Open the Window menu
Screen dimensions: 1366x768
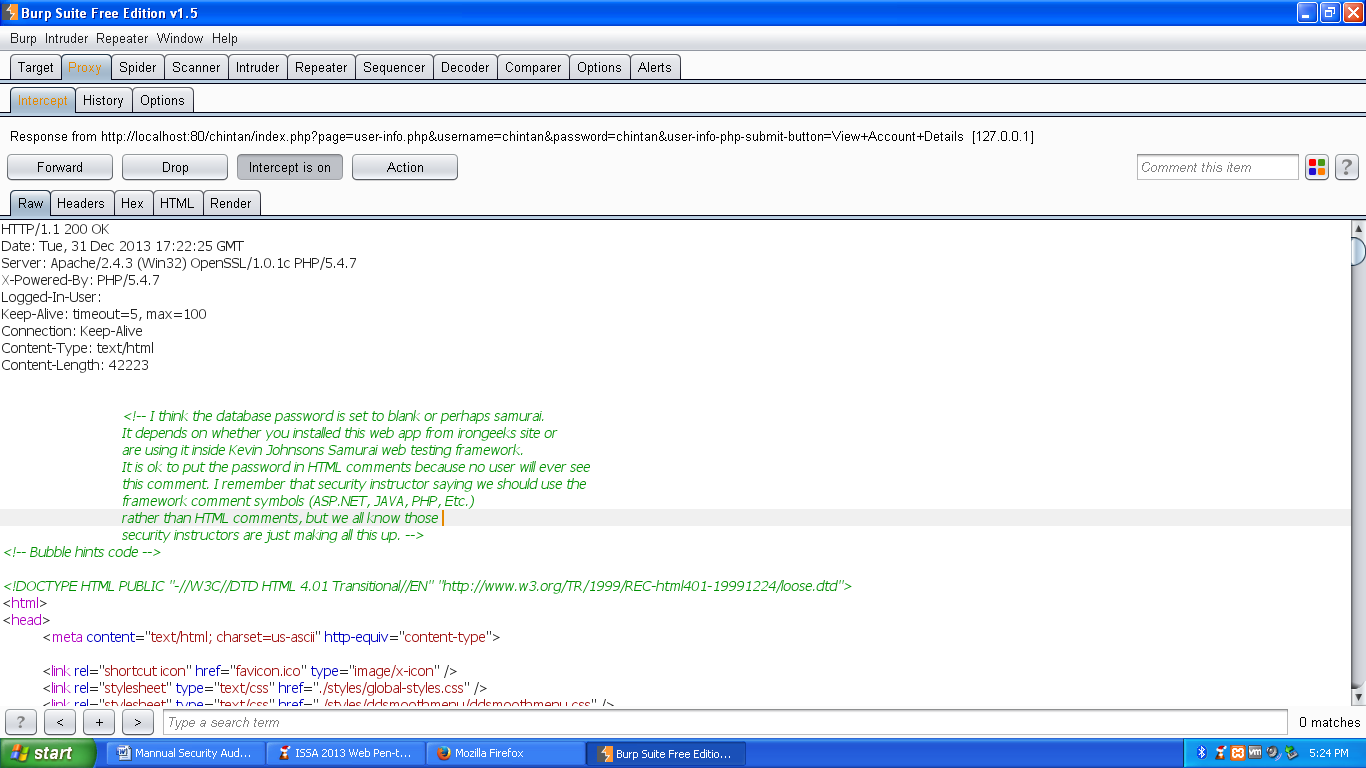[180, 38]
